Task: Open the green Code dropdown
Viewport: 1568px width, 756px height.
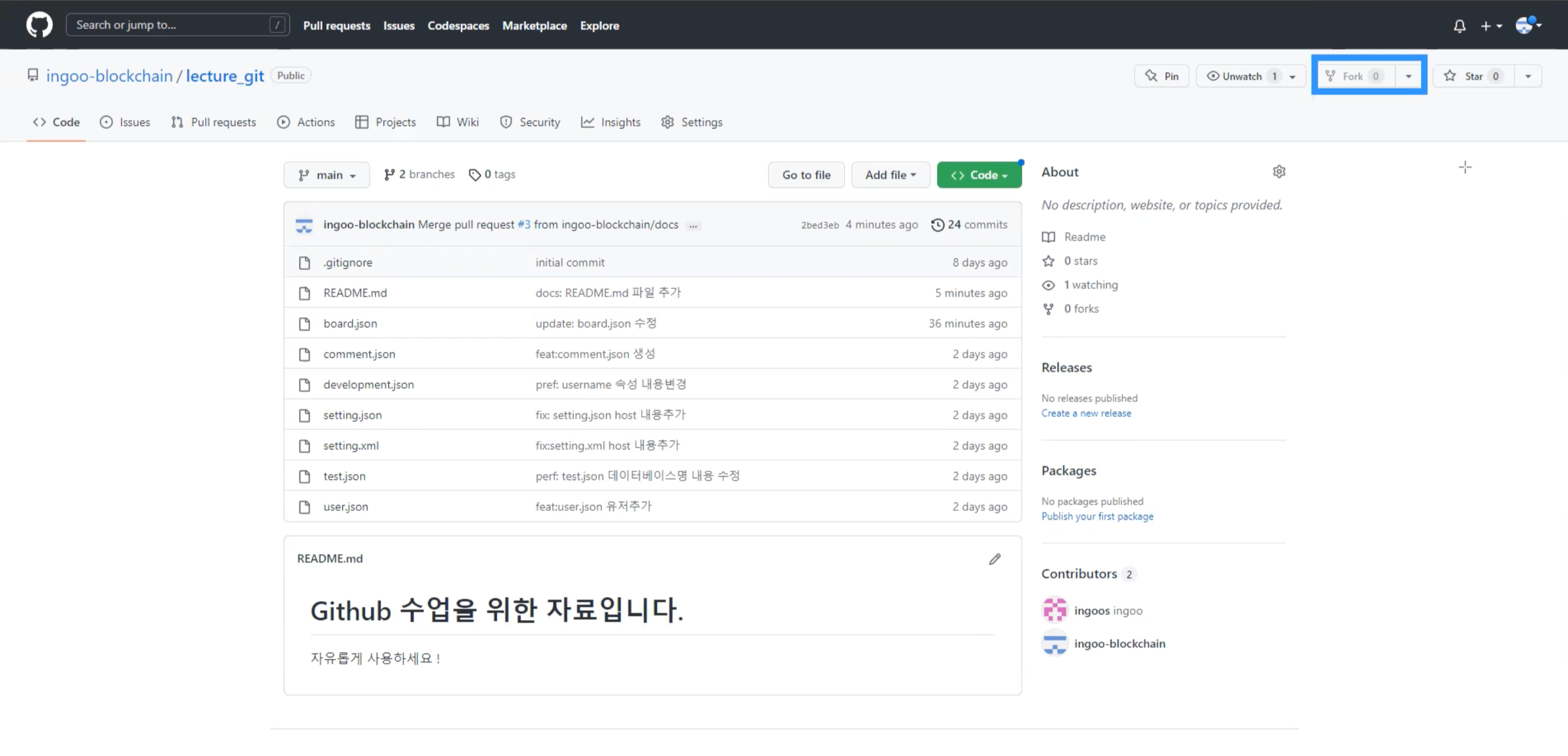Action: tap(978, 175)
